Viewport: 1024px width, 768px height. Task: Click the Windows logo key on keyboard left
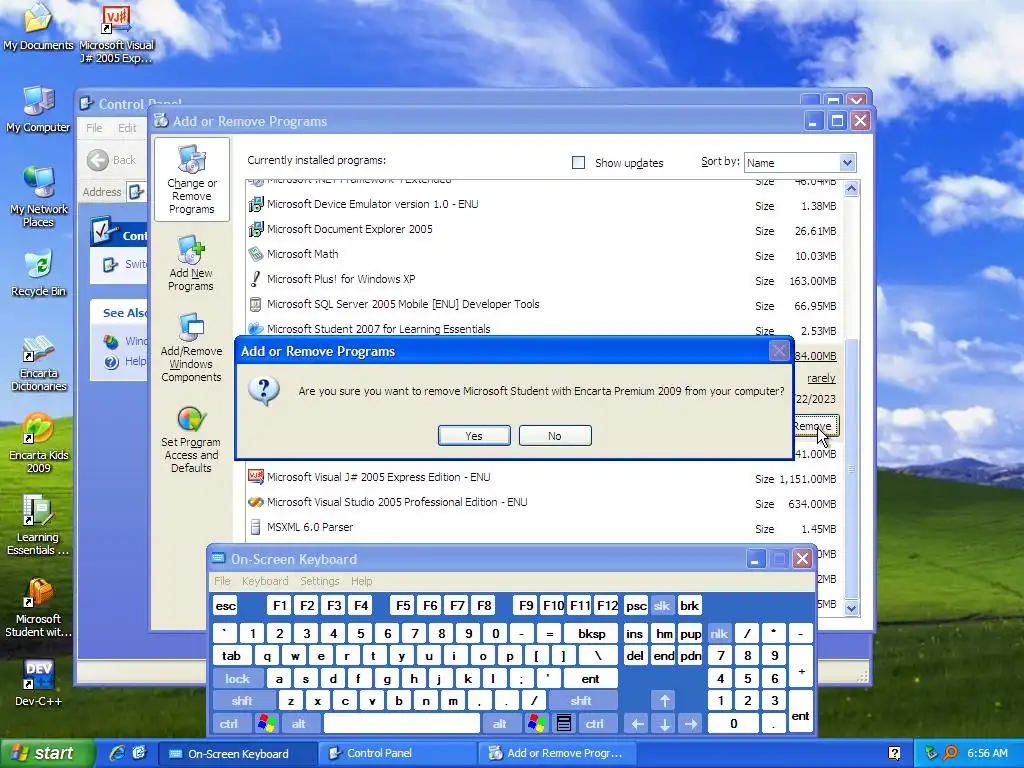click(x=266, y=724)
